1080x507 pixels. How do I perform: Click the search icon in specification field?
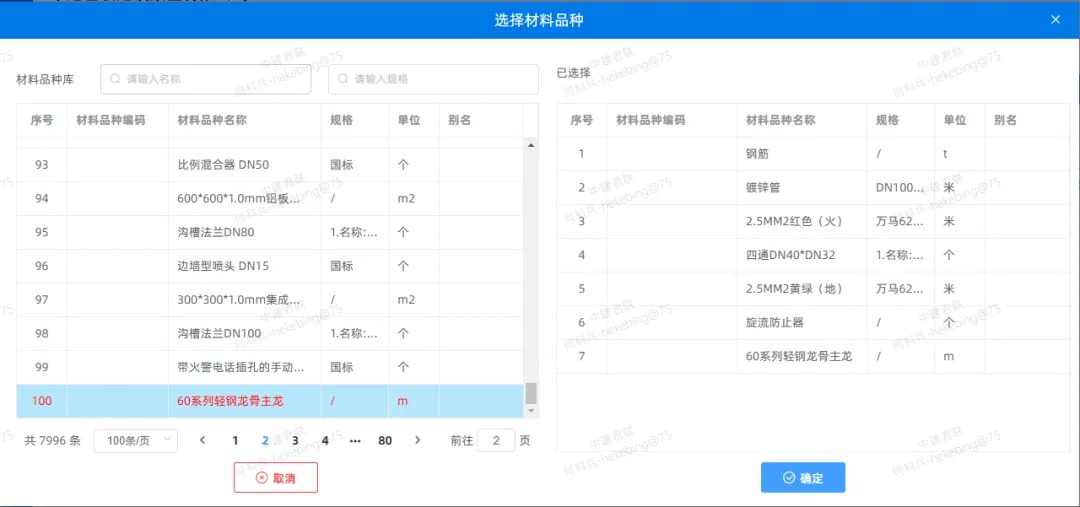coord(344,79)
